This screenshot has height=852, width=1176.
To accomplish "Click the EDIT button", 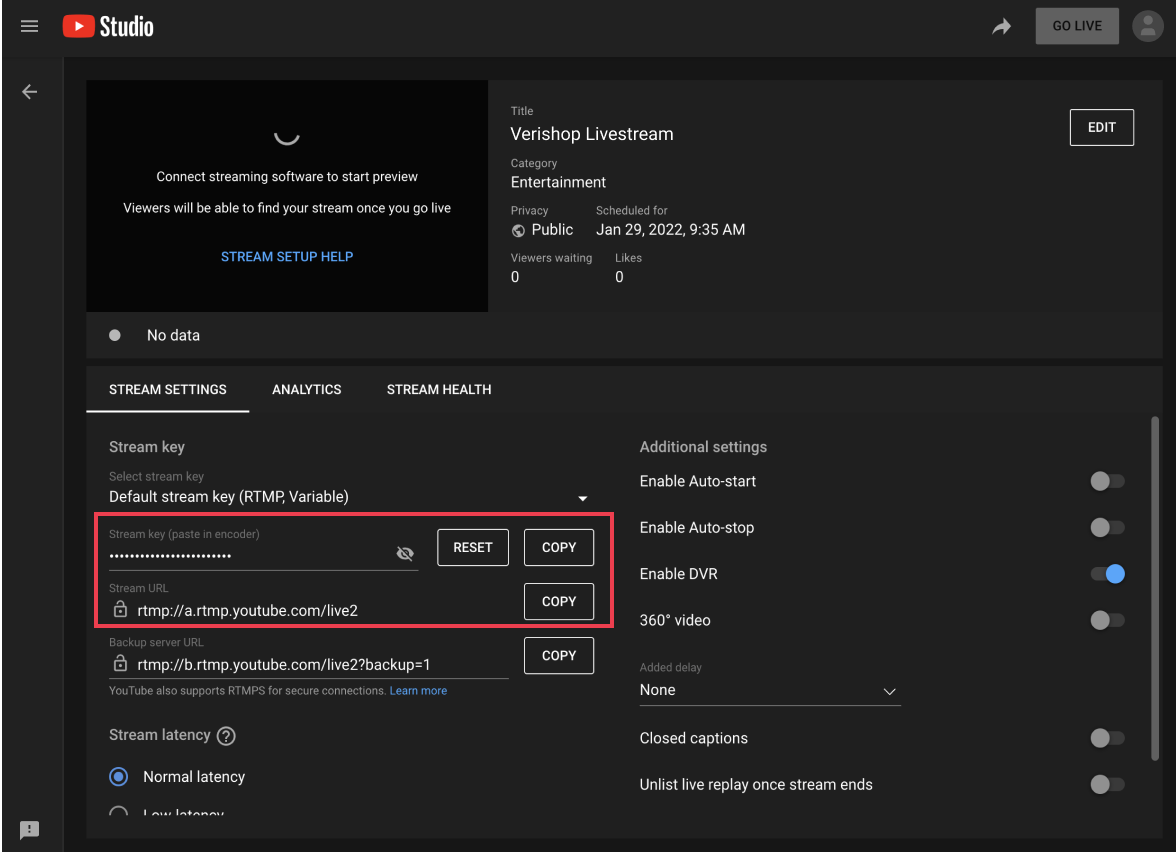I will pyautogui.click(x=1101, y=128).
